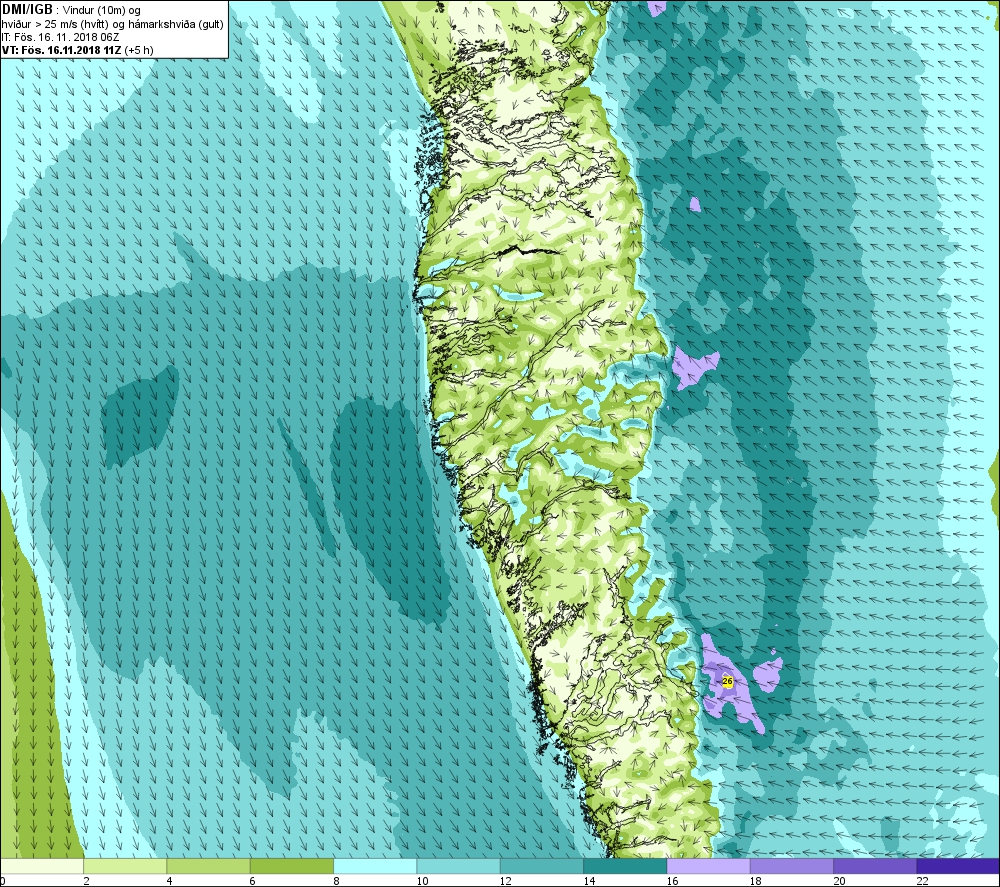Click the medium teal 12–14 scale swatch
The image size is (1000, 887).
coord(541,866)
